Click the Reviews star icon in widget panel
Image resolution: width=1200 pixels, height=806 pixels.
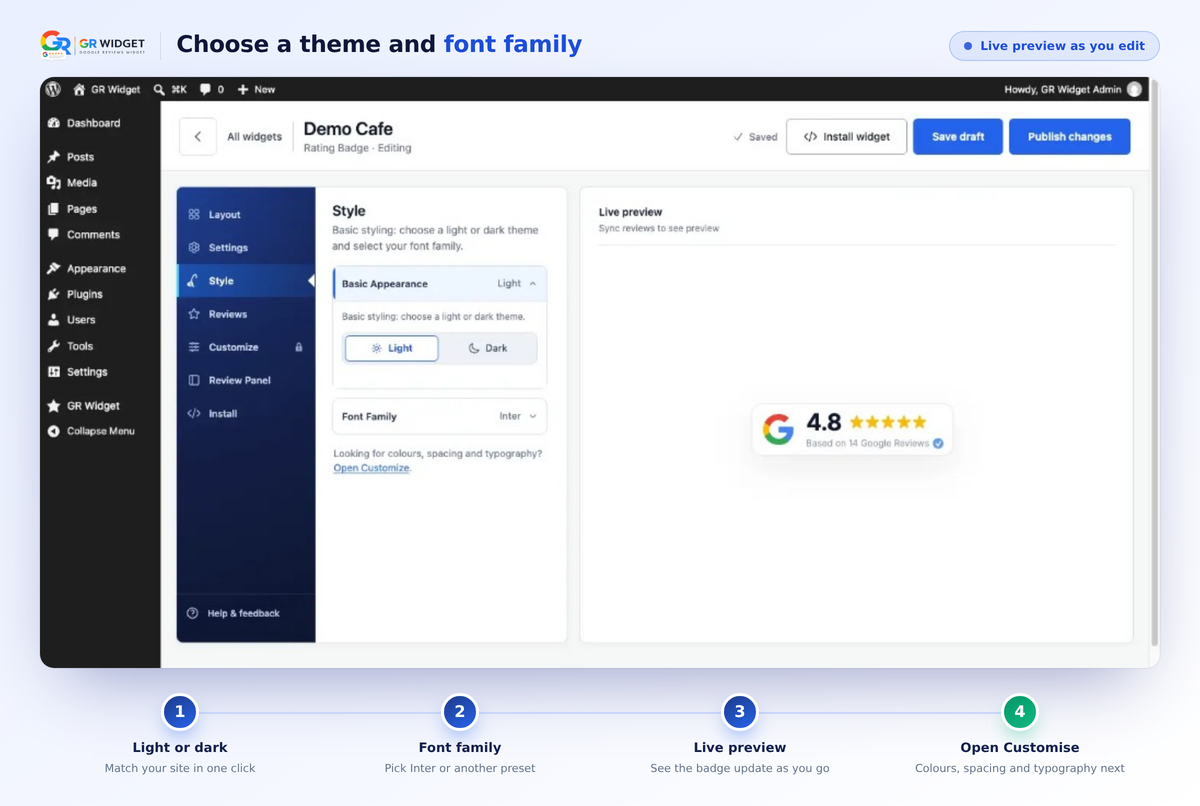click(x=194, y=314)
